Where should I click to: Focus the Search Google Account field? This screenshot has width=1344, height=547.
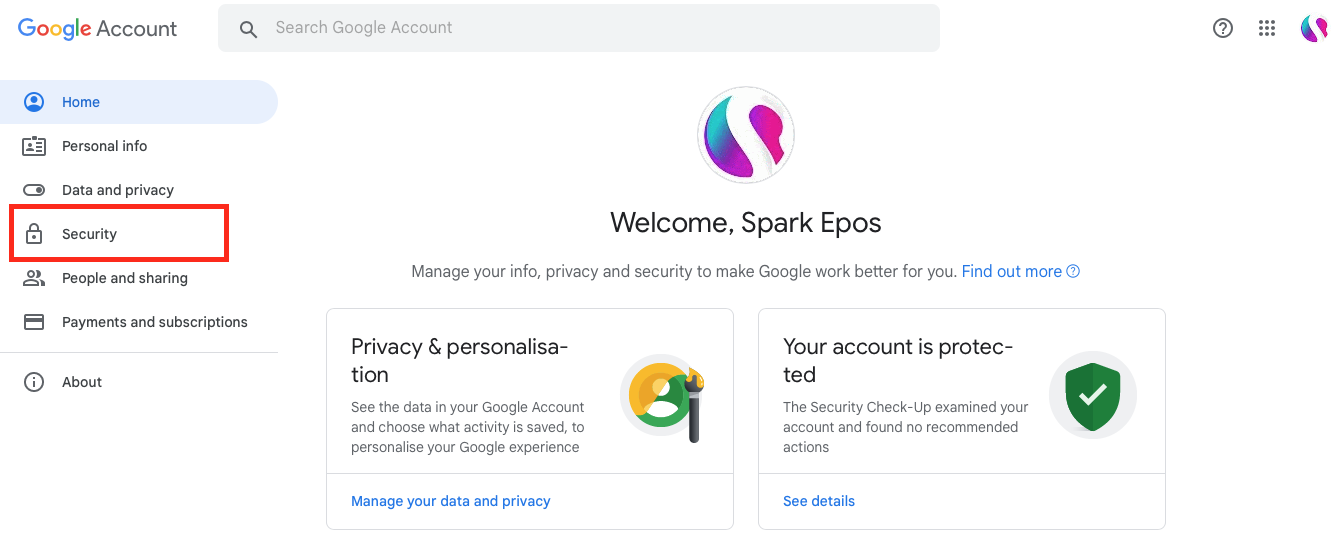[579, 28]
